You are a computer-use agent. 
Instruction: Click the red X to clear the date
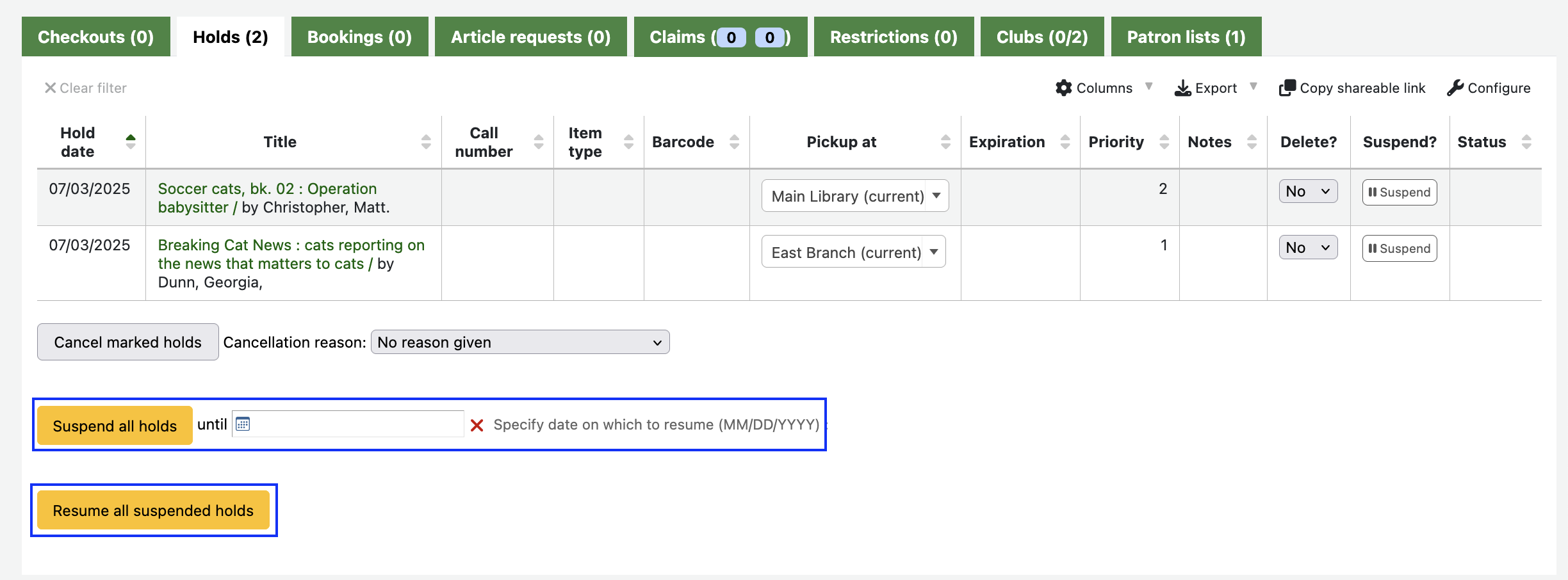(477, 425)
